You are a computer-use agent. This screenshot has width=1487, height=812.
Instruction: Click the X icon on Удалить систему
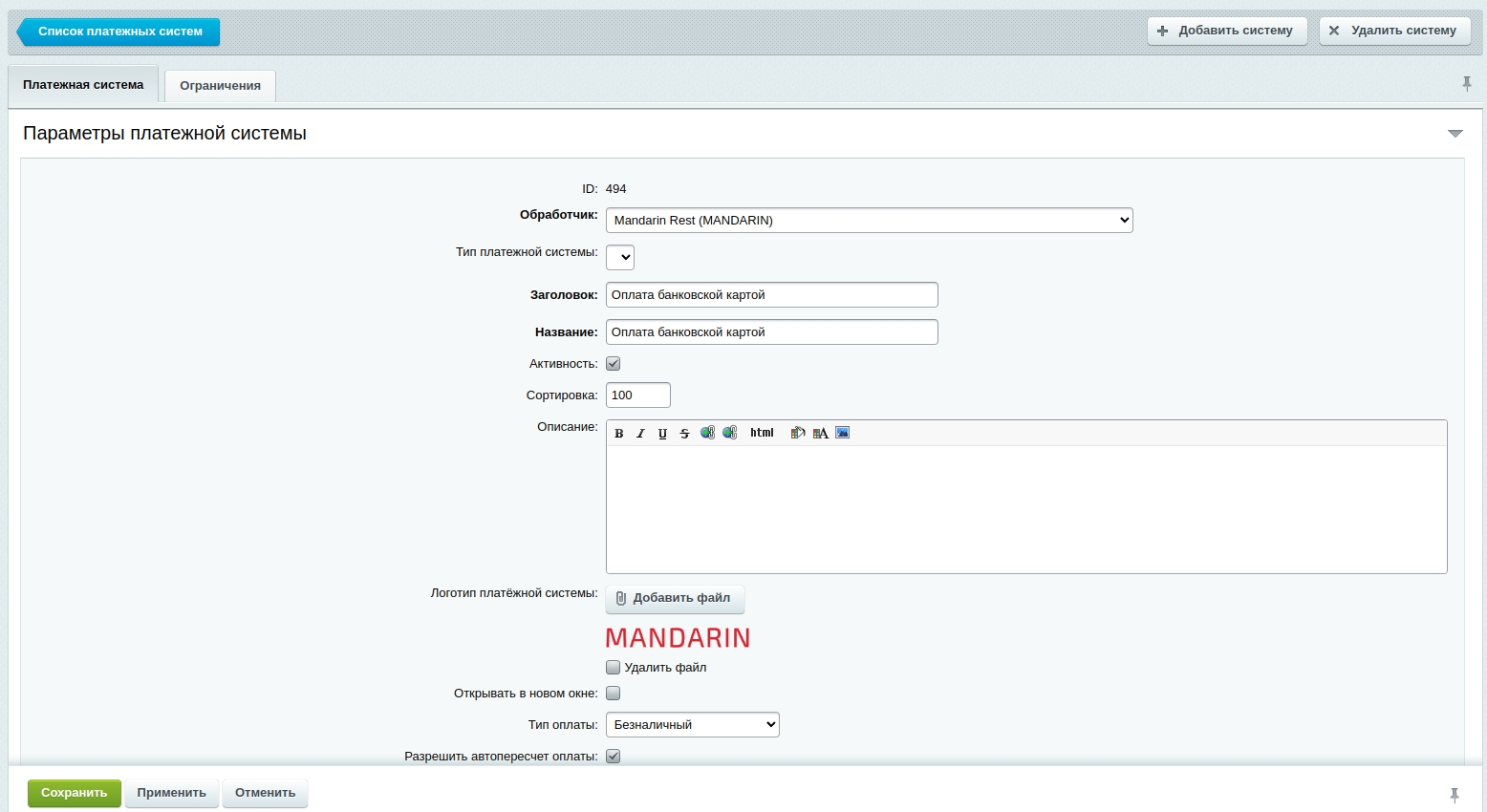coord(1334,31)
